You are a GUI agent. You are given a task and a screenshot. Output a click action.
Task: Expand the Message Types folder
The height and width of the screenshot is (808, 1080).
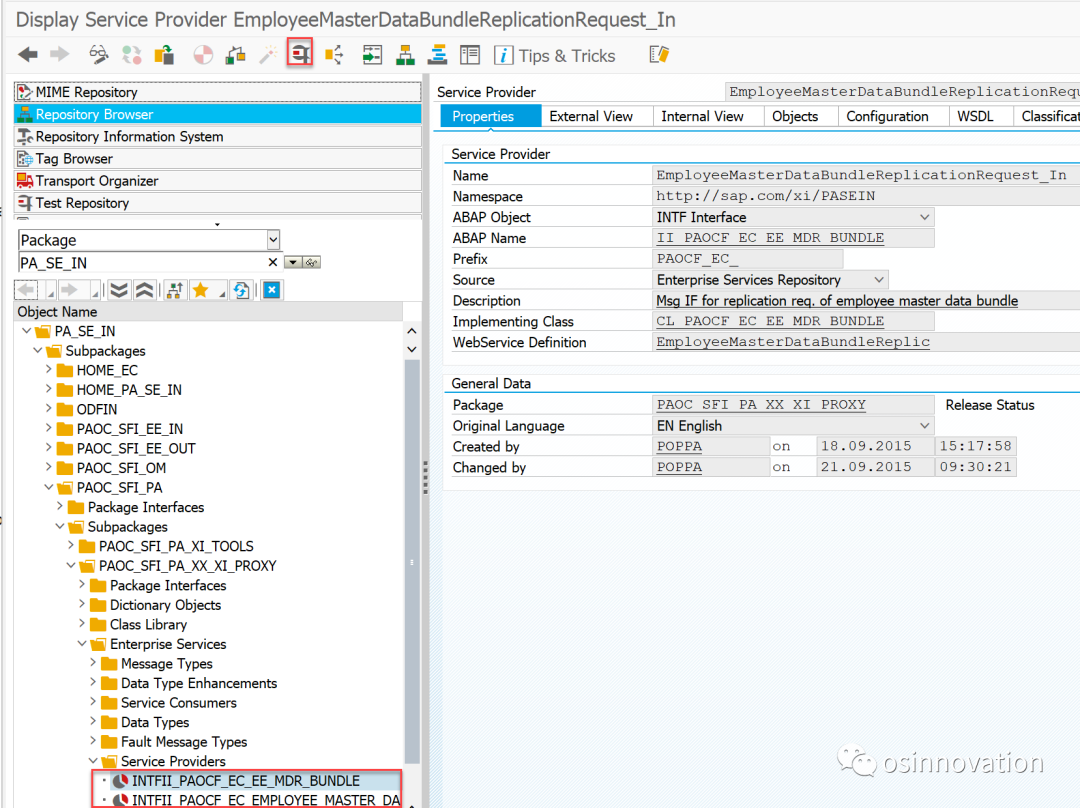click(93, 664)
